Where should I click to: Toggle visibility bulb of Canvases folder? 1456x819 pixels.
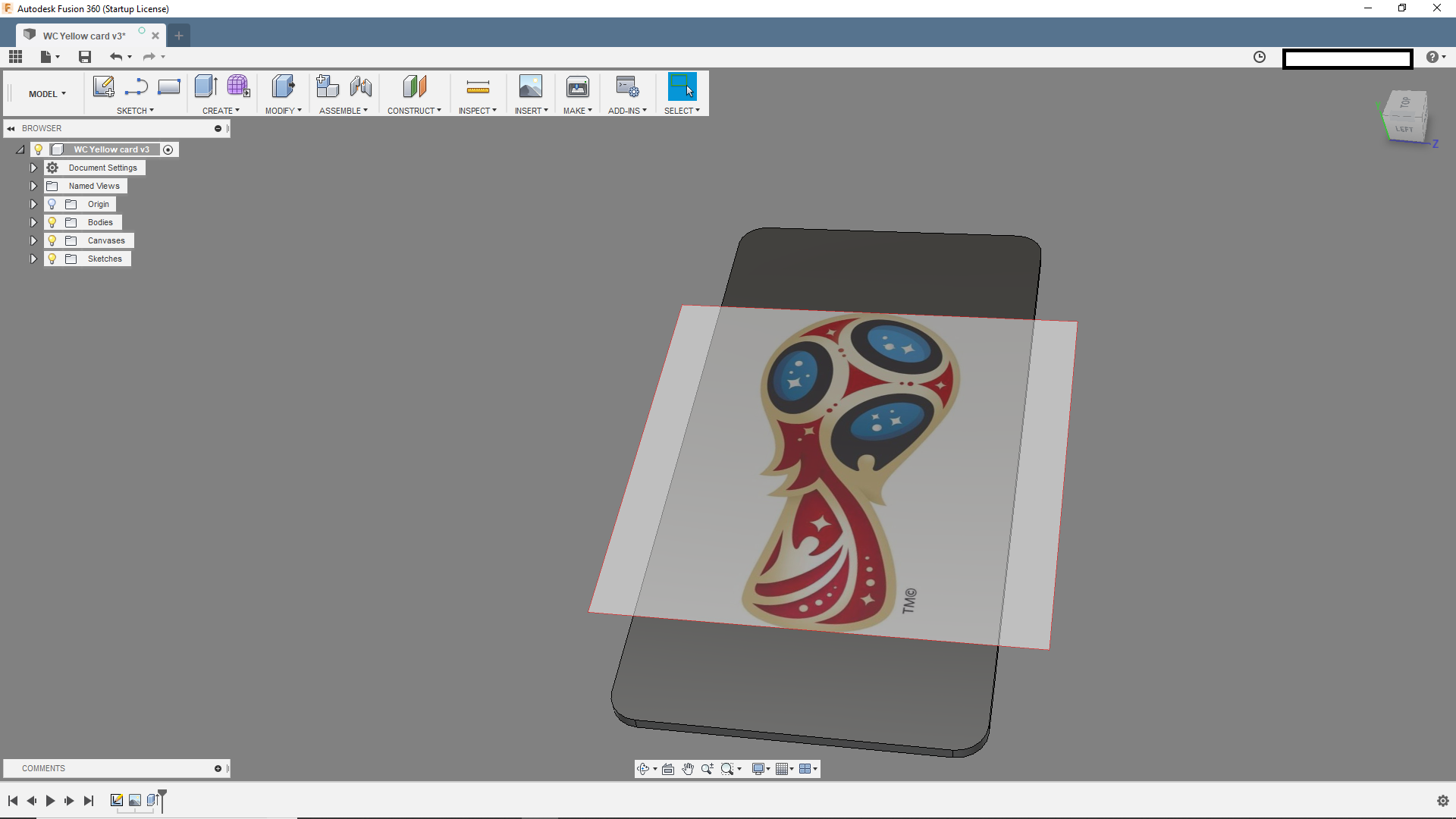point(52,240)
